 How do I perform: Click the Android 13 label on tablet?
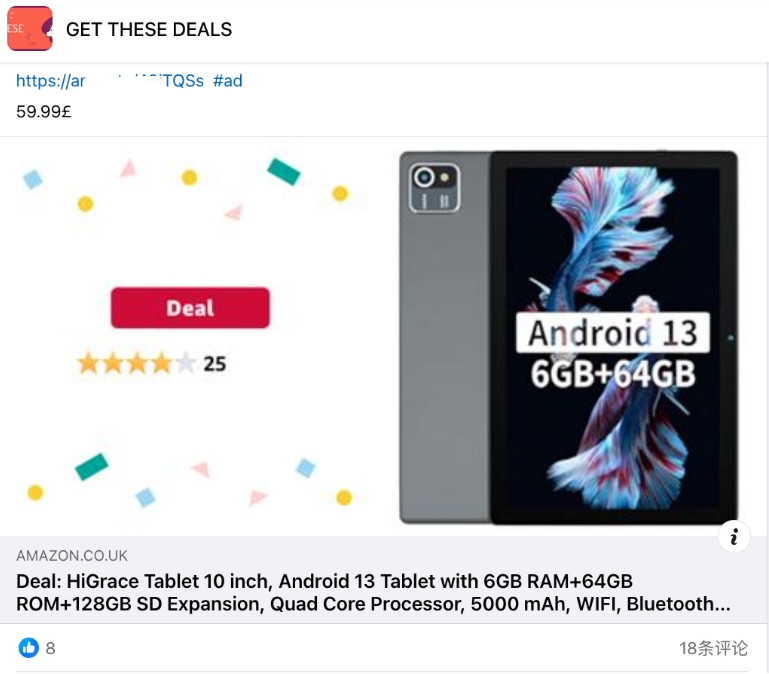[x=613, y=333]
